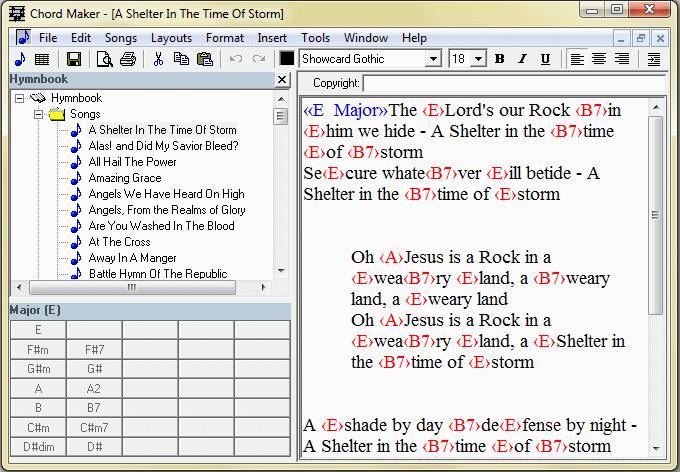Align text left
Viewport: 680px width, 472px height.
coord(577,59)
